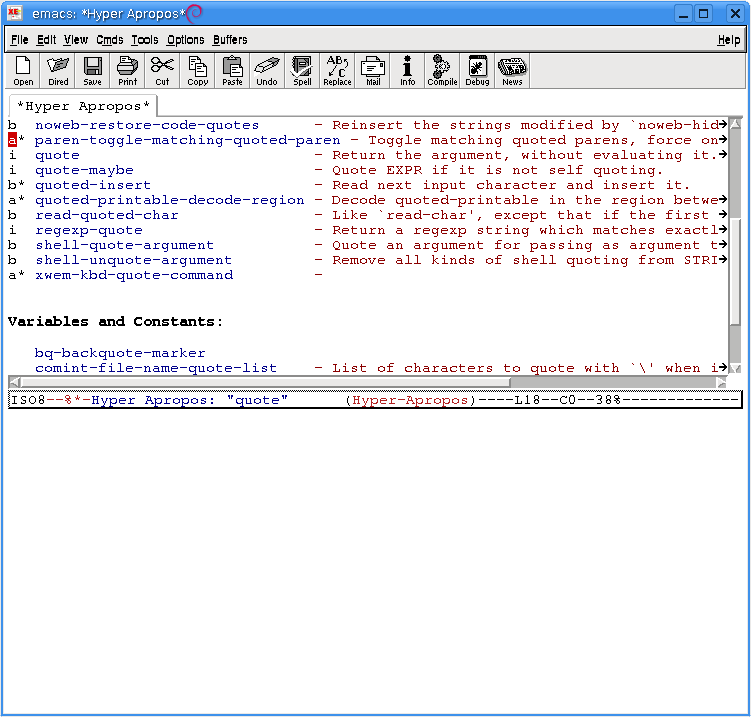Click the 'Variables and Constants:' heading
Screen dimensions: 751x717
(x=115, y=322)
